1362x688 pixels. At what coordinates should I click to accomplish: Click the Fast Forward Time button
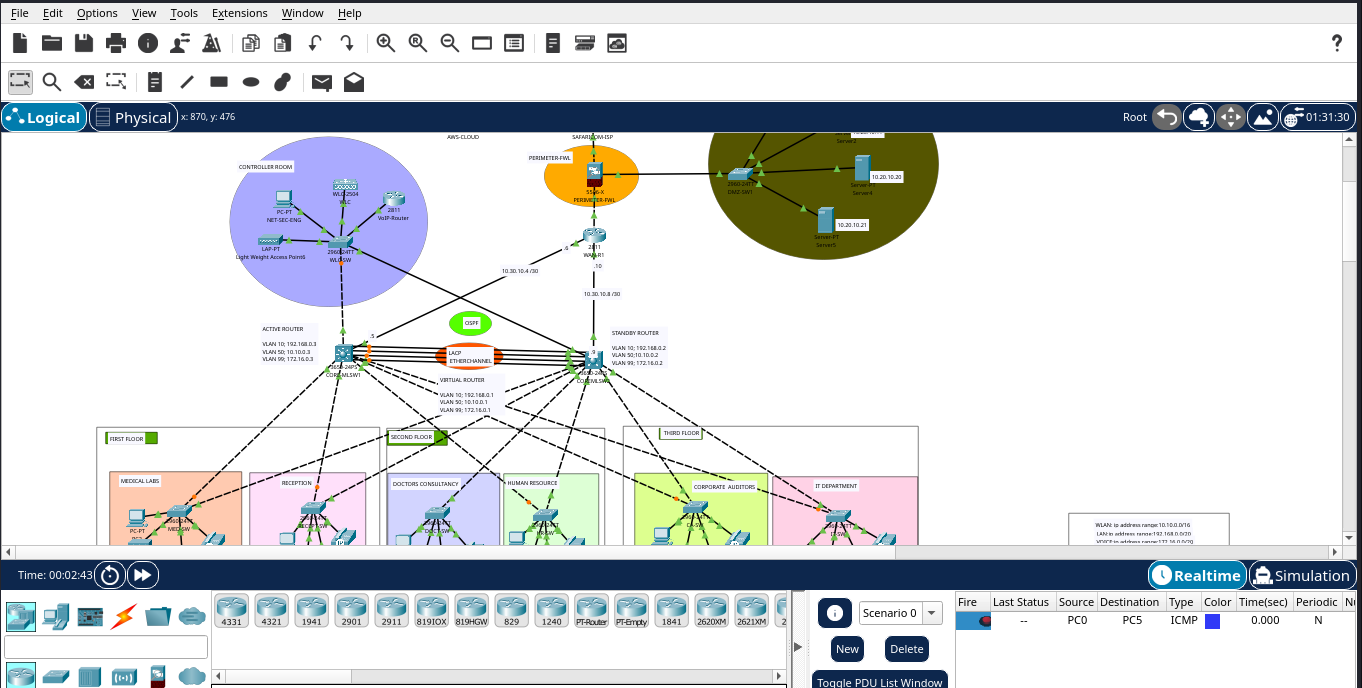(143, 575)
